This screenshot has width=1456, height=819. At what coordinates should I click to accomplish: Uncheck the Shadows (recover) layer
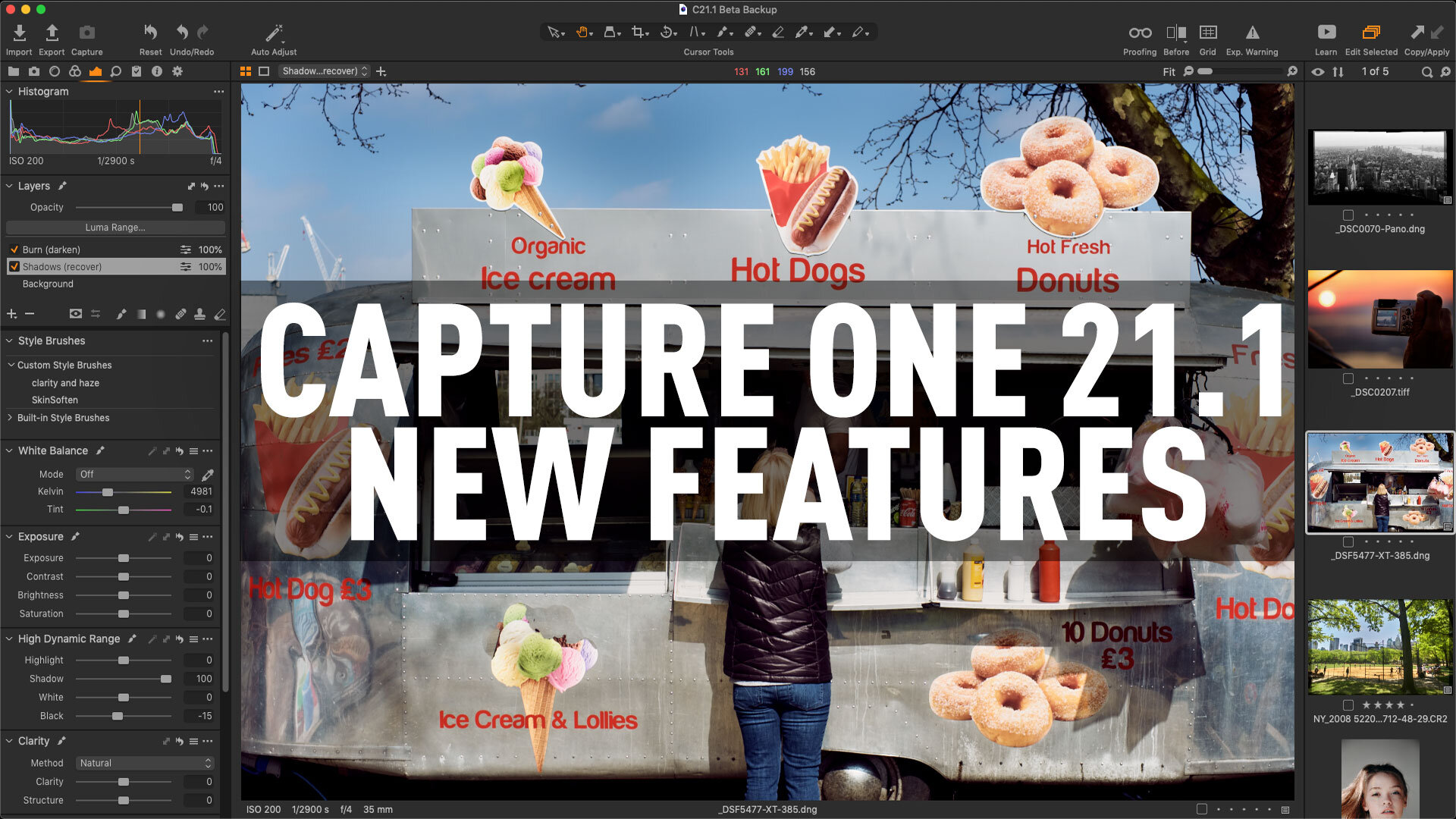[x=14, y=267]
